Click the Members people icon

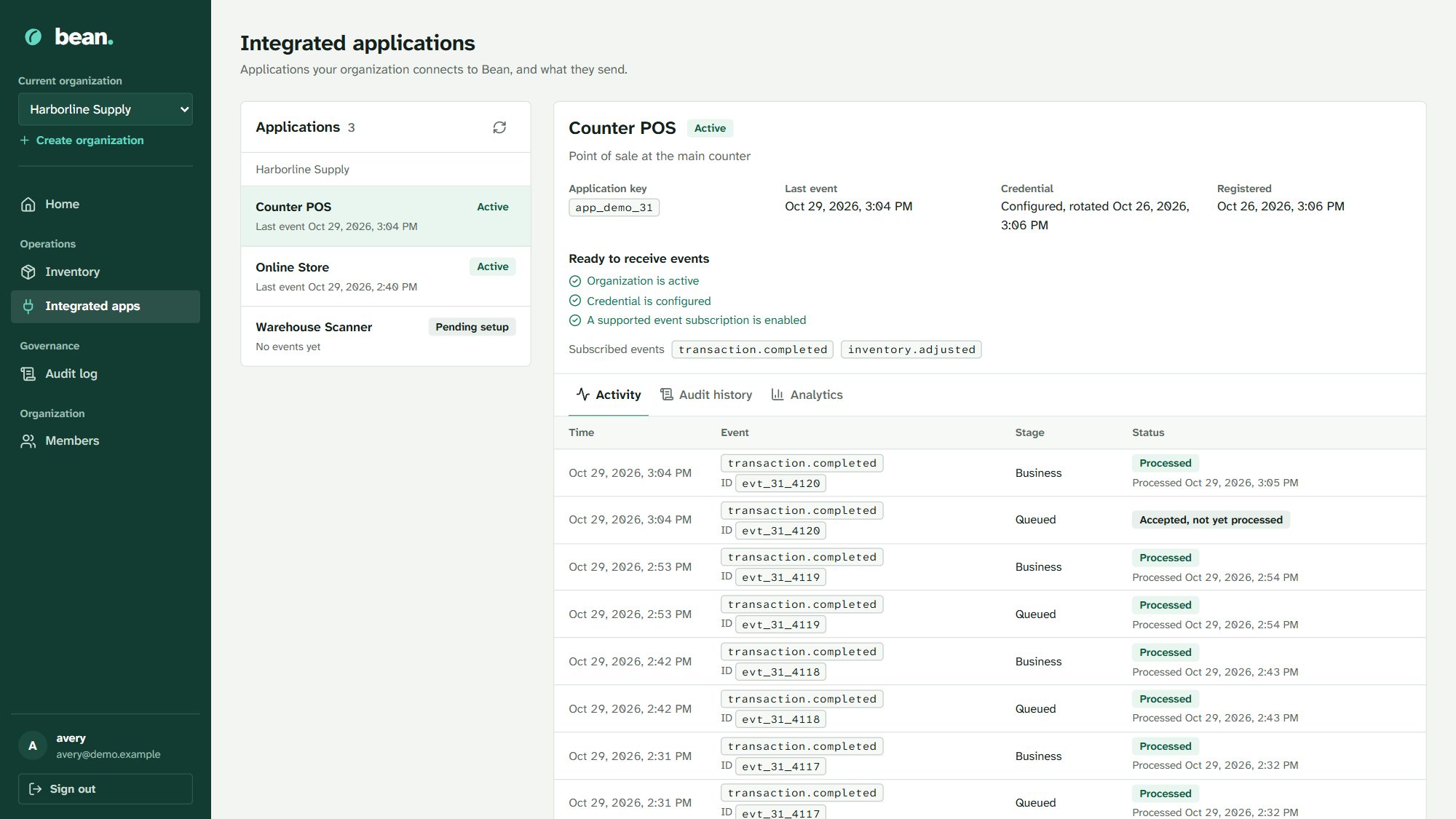(28, 441)
